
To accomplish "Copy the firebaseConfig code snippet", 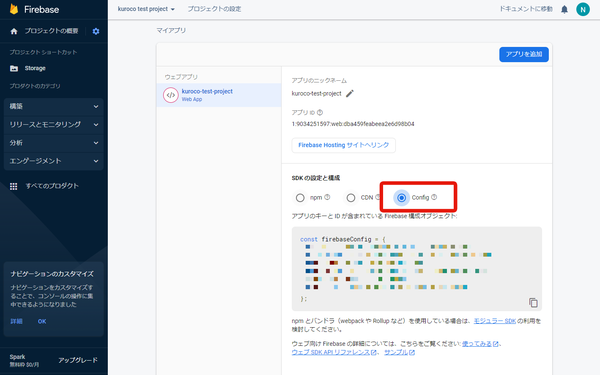I will click(533, 302).
